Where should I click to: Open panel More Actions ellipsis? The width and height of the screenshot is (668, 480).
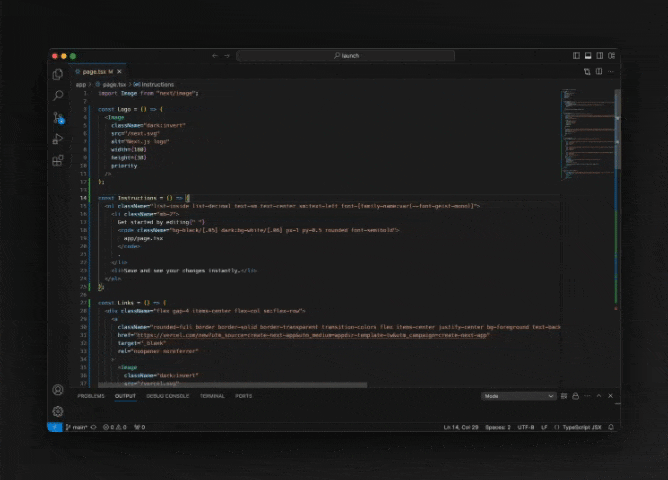(587, 396)
